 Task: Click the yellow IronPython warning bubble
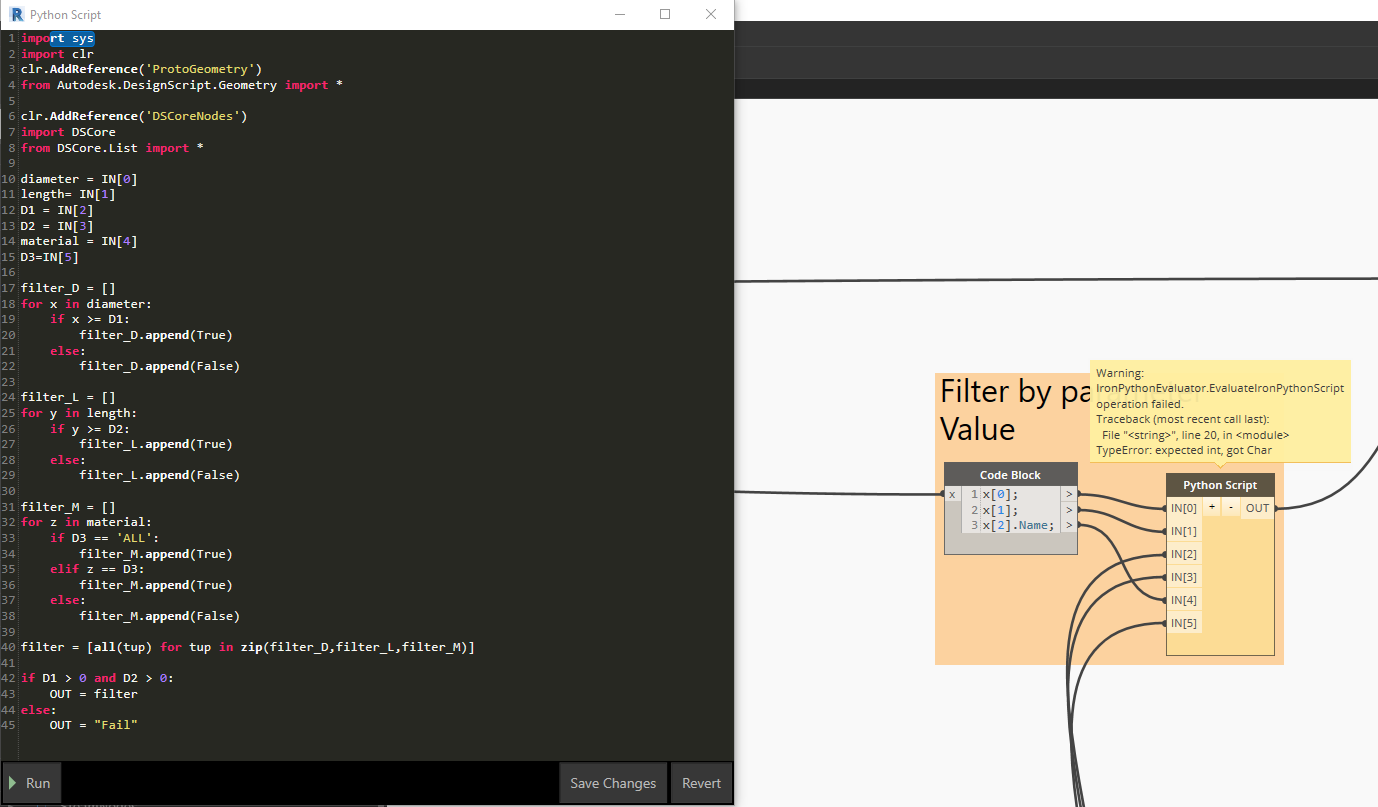1220,411
